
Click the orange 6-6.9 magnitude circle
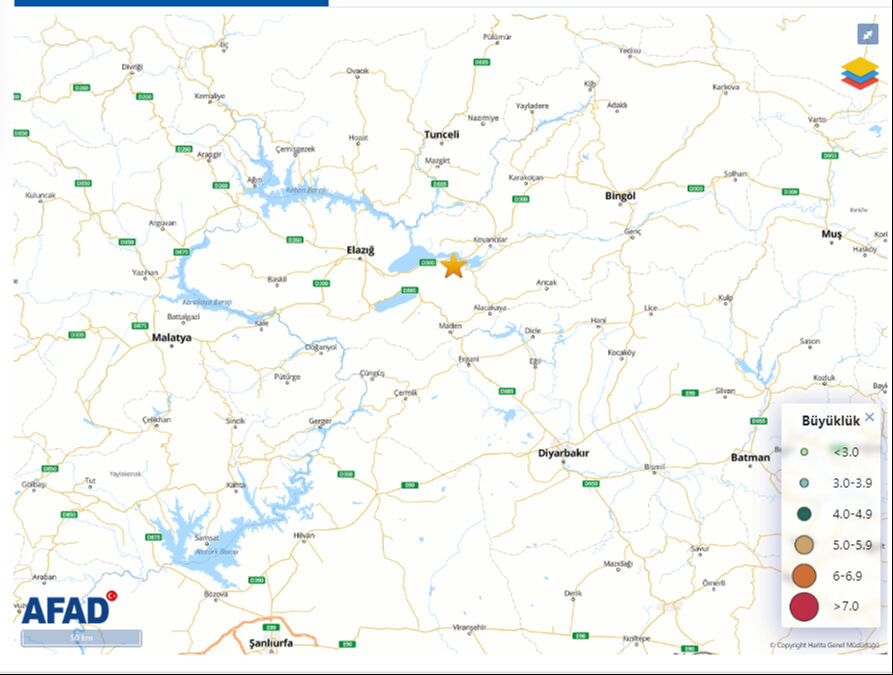(x=804, y=576)
